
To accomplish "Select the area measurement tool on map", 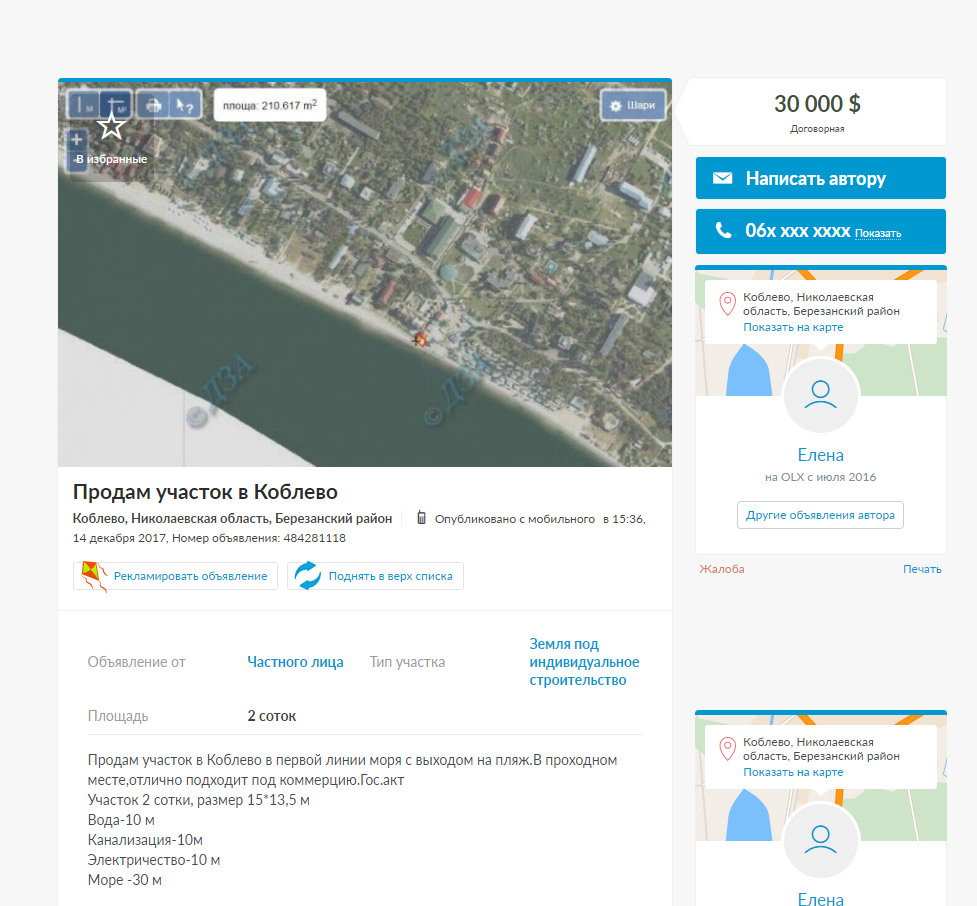I will click(117, 104).
